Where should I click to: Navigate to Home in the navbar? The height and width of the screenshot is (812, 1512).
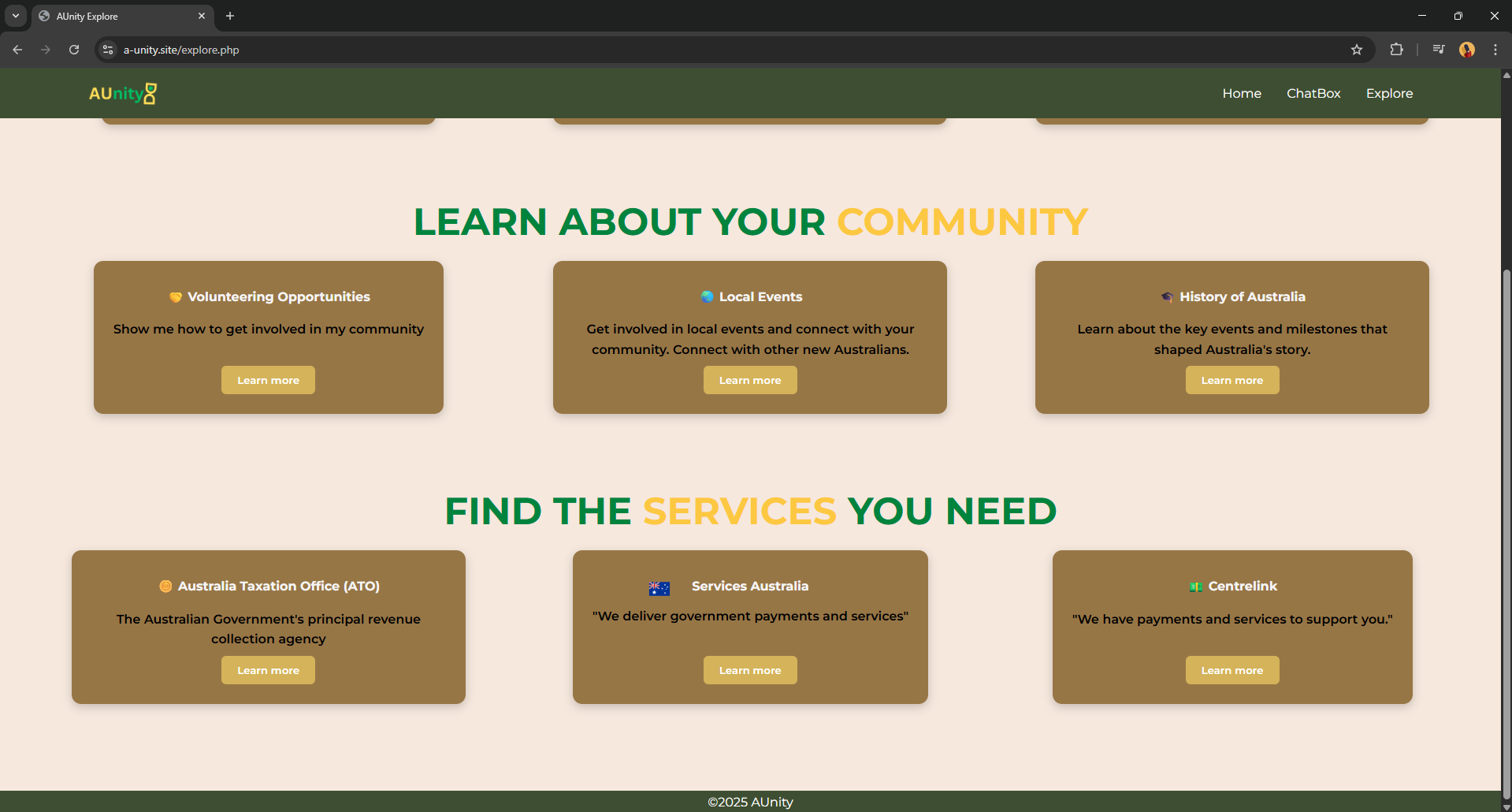(x=1241, y=93)
